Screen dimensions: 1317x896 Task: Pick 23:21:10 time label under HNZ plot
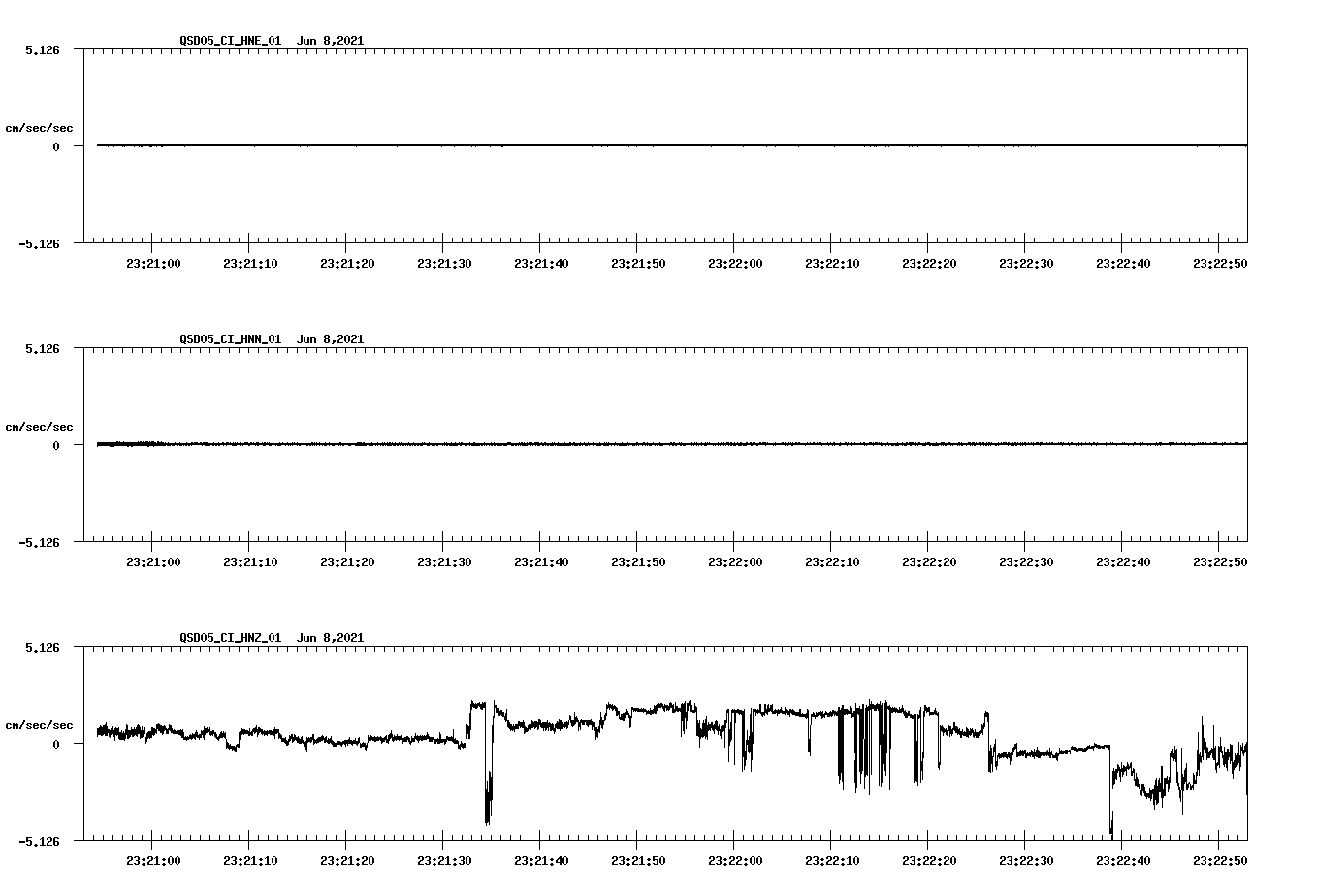(x=250, y=860)
